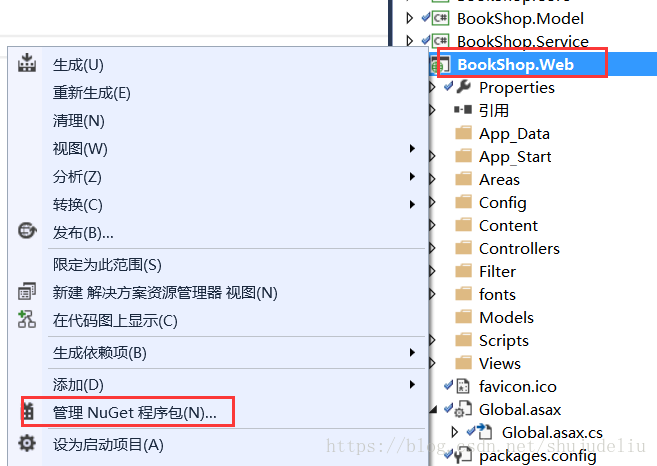Click the Global.asax.cs file icon

pos(484,432)
